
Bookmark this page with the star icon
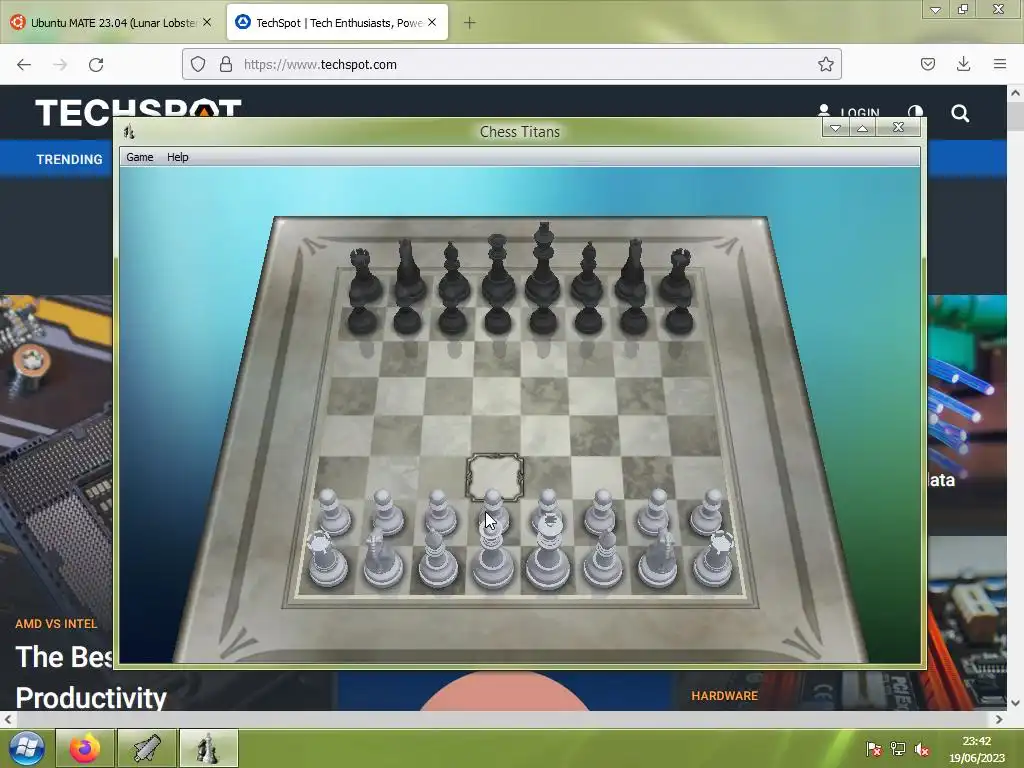[x=825, y=64]
